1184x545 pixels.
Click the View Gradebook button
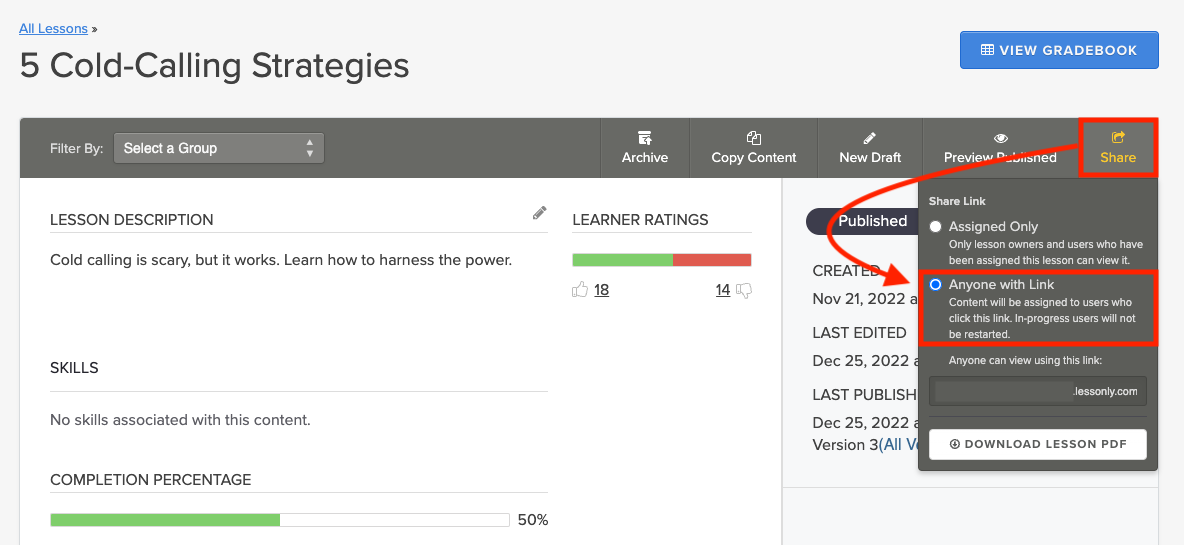(x=1059, y=50)
